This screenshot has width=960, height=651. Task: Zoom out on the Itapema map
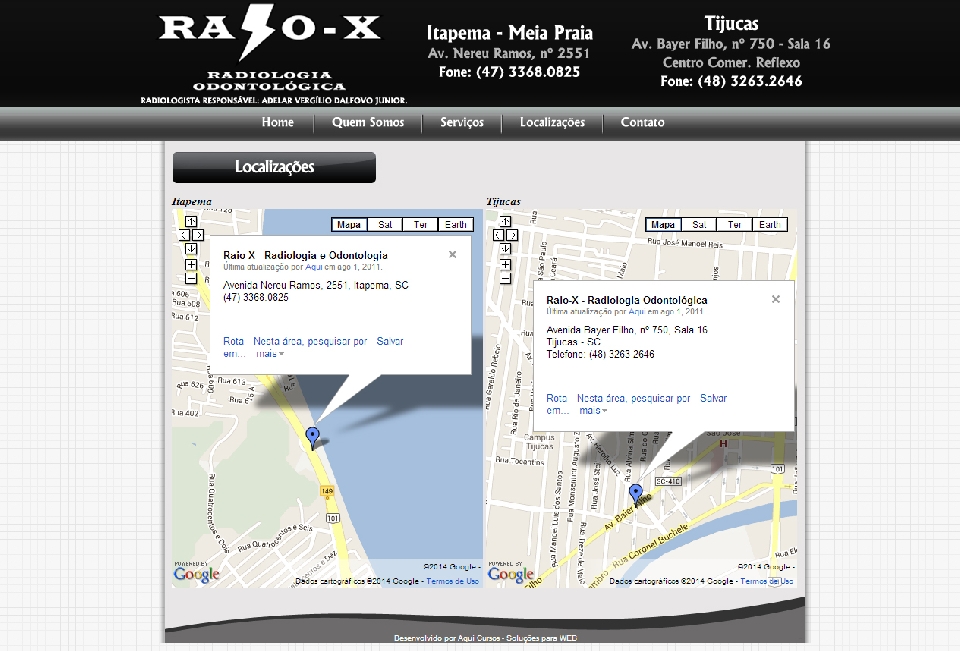pos(190,279)
